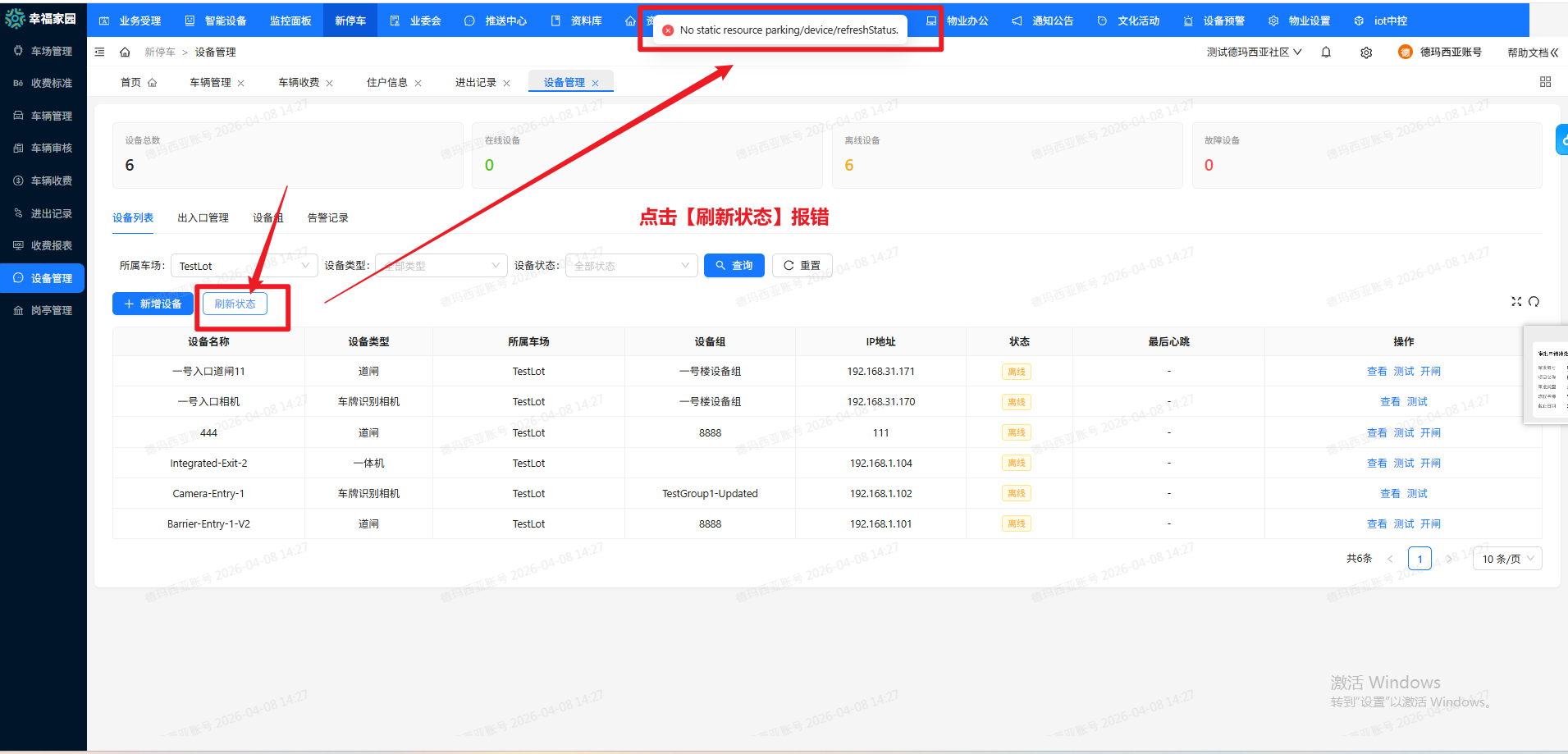1568x754 pixels.
Task: Collapse the sidebar with menu fold icon
Action: (x=99, y=53)
